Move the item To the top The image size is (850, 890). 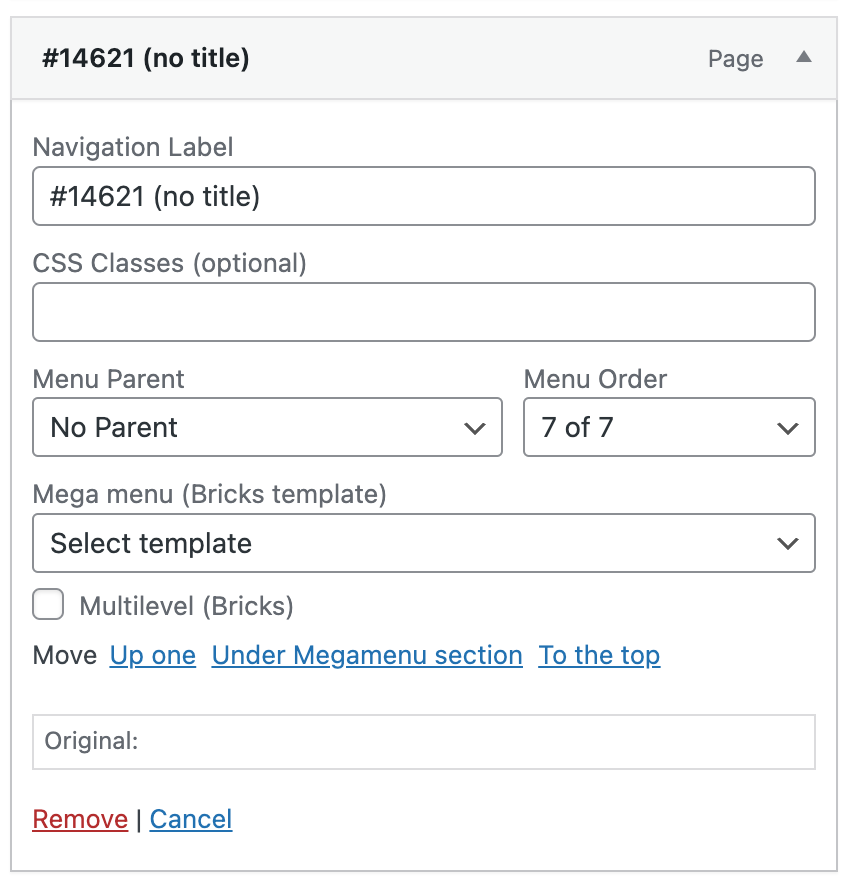point(599,656)
